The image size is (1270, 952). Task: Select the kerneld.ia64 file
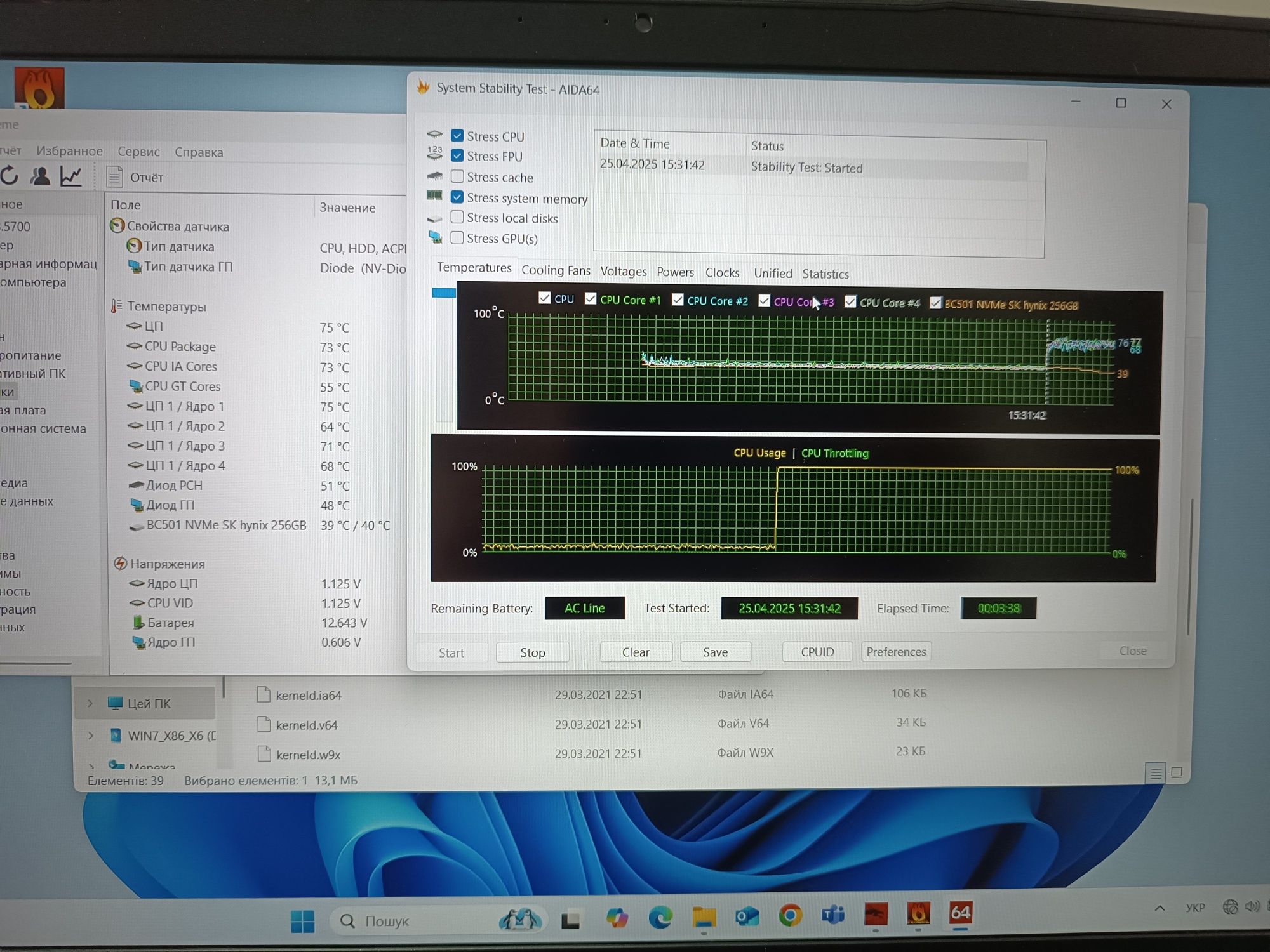[309, 696]
